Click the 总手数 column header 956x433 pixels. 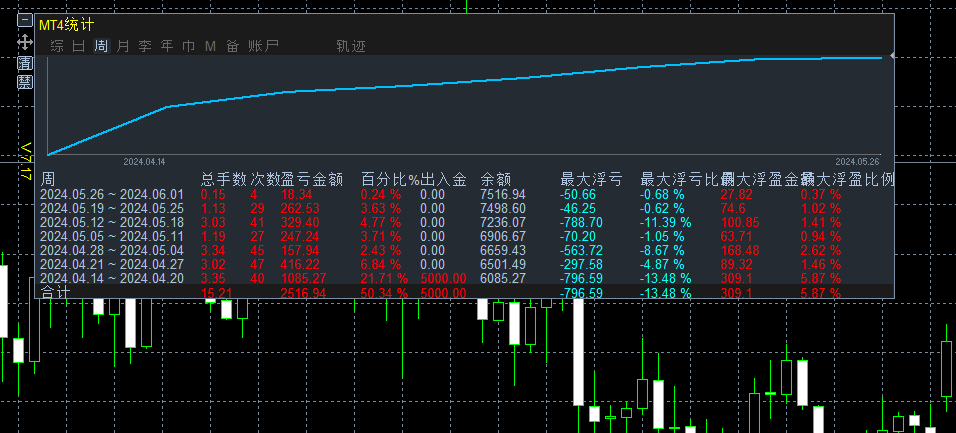click(224, 179)
